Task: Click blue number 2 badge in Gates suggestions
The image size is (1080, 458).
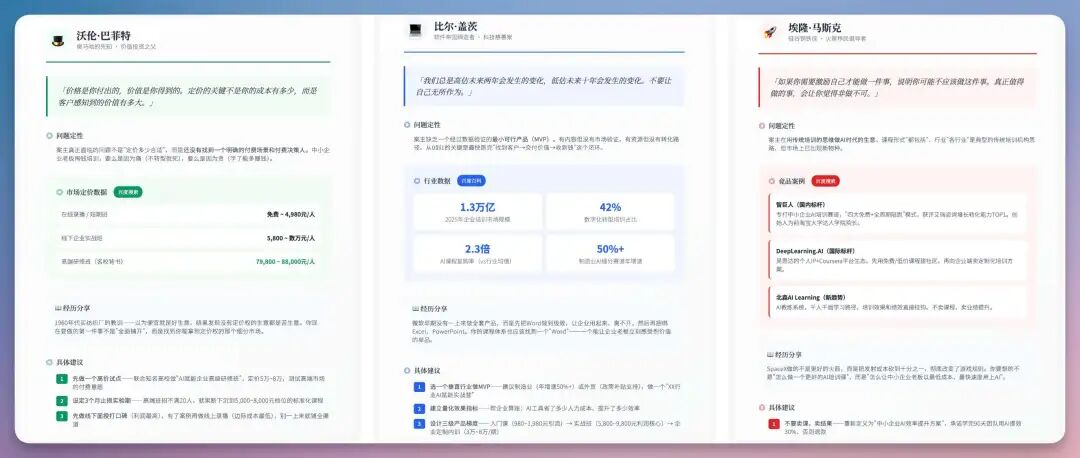Action: click(x=419, y=408)
